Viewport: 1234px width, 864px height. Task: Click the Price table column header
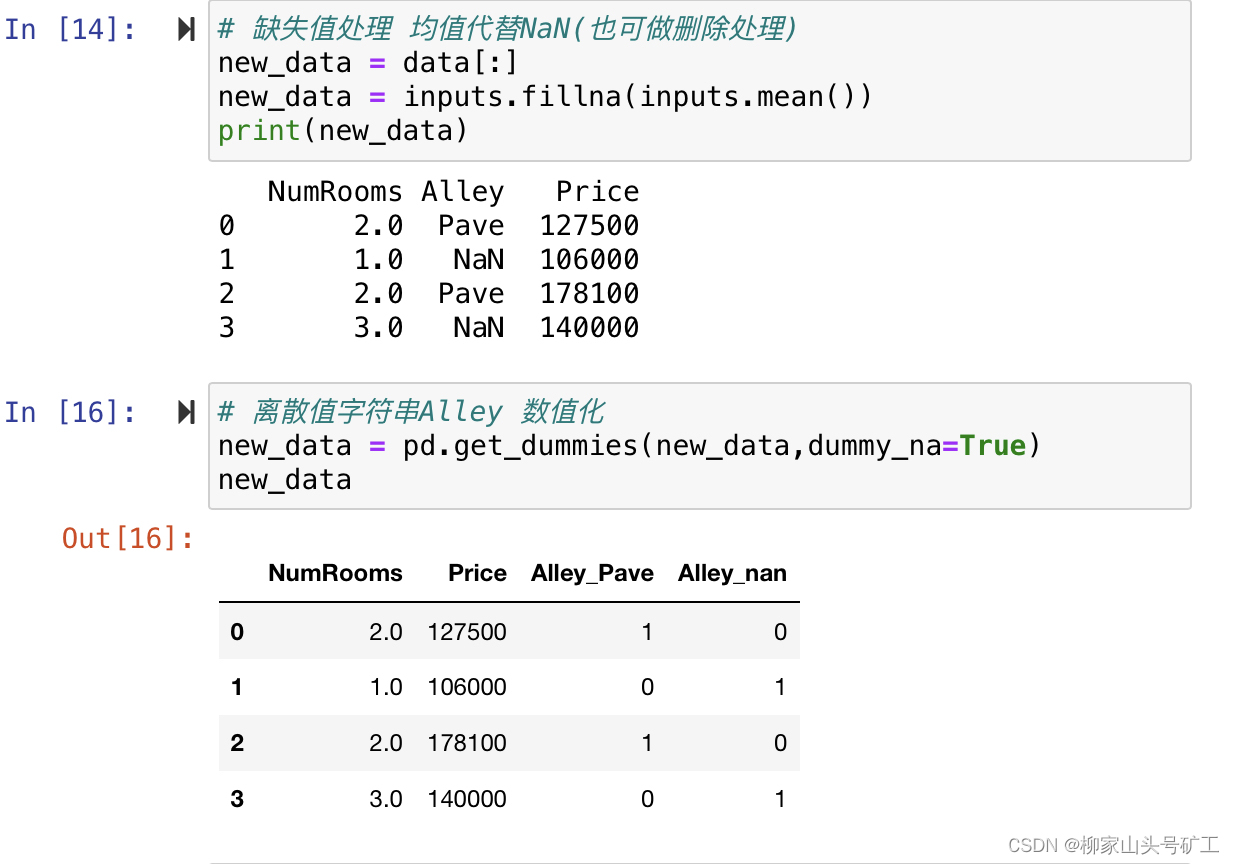point(477,573)
